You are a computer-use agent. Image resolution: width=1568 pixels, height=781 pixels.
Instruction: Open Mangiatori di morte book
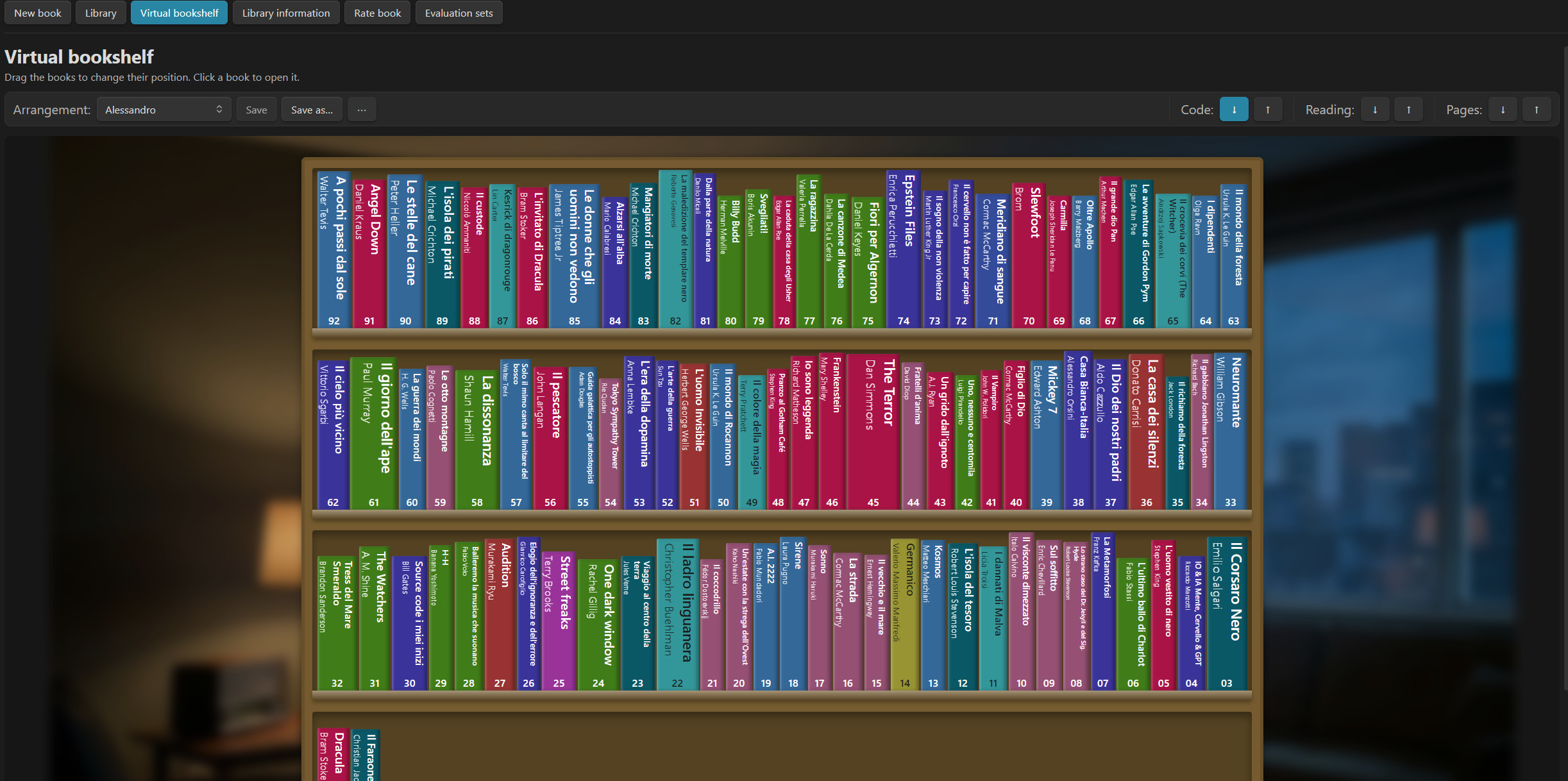click(x=643, y=256)
